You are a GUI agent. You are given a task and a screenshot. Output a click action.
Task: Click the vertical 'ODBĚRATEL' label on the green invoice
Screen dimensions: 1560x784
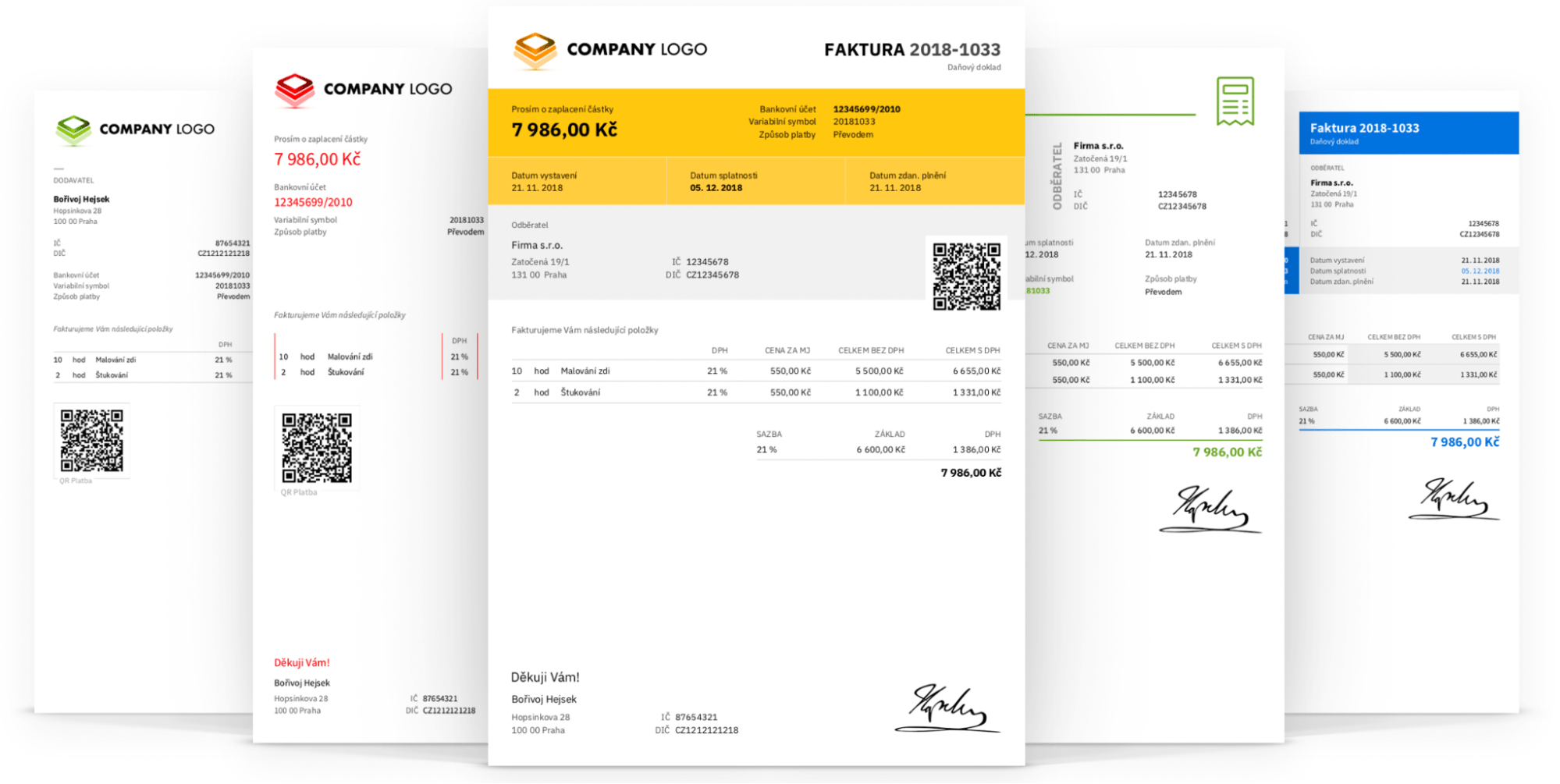point(1057,176)
